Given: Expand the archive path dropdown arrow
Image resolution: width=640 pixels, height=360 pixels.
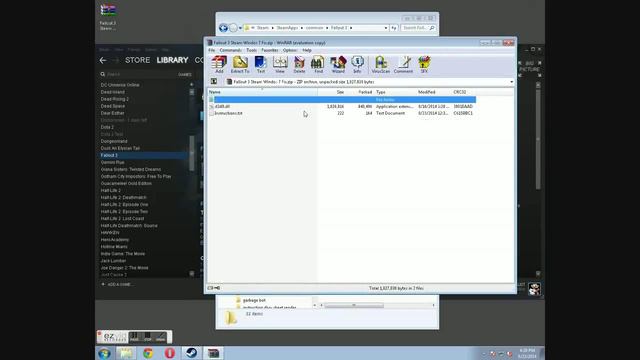Looking at the screenshot, I should 511,82.
